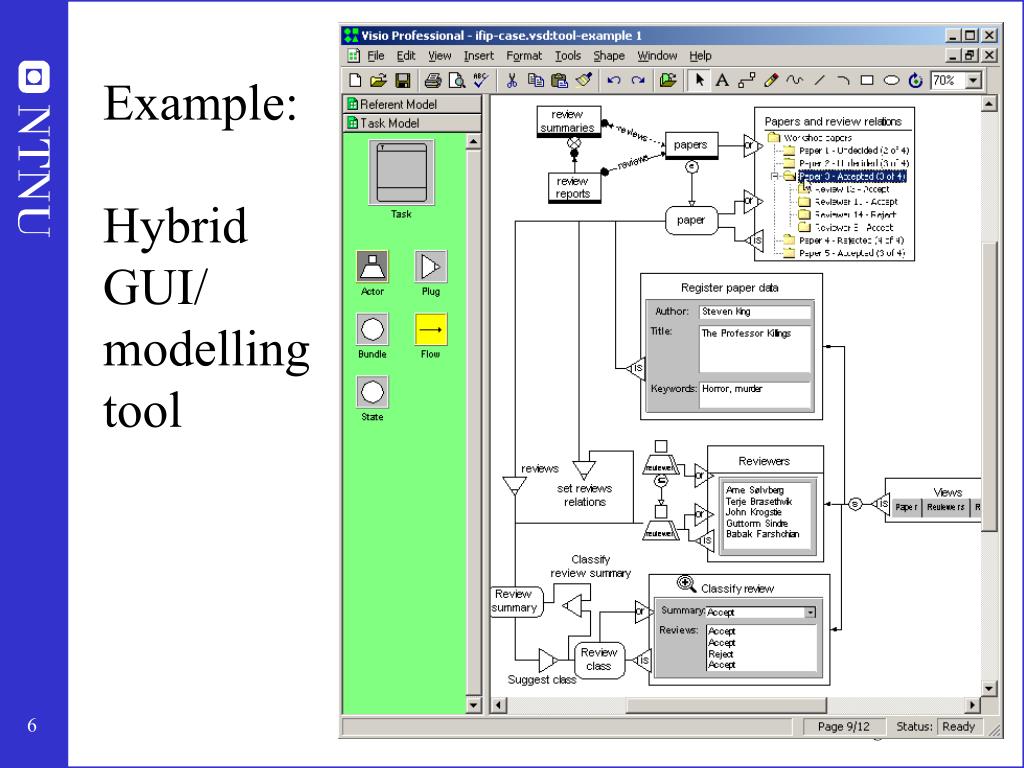
Task: Open a file with the folder icon
Action: click(378, 80)
